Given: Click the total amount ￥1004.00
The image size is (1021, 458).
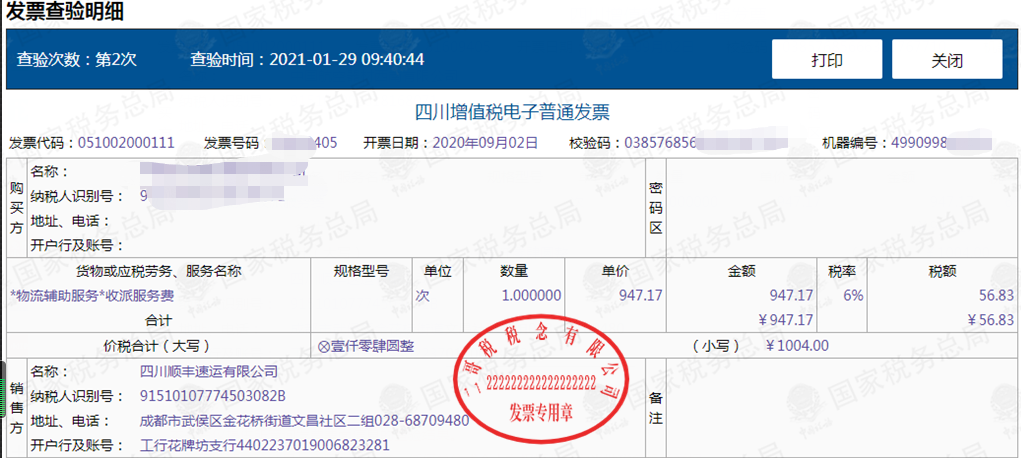Looking at the screenshot, I should tap(798, 346).
